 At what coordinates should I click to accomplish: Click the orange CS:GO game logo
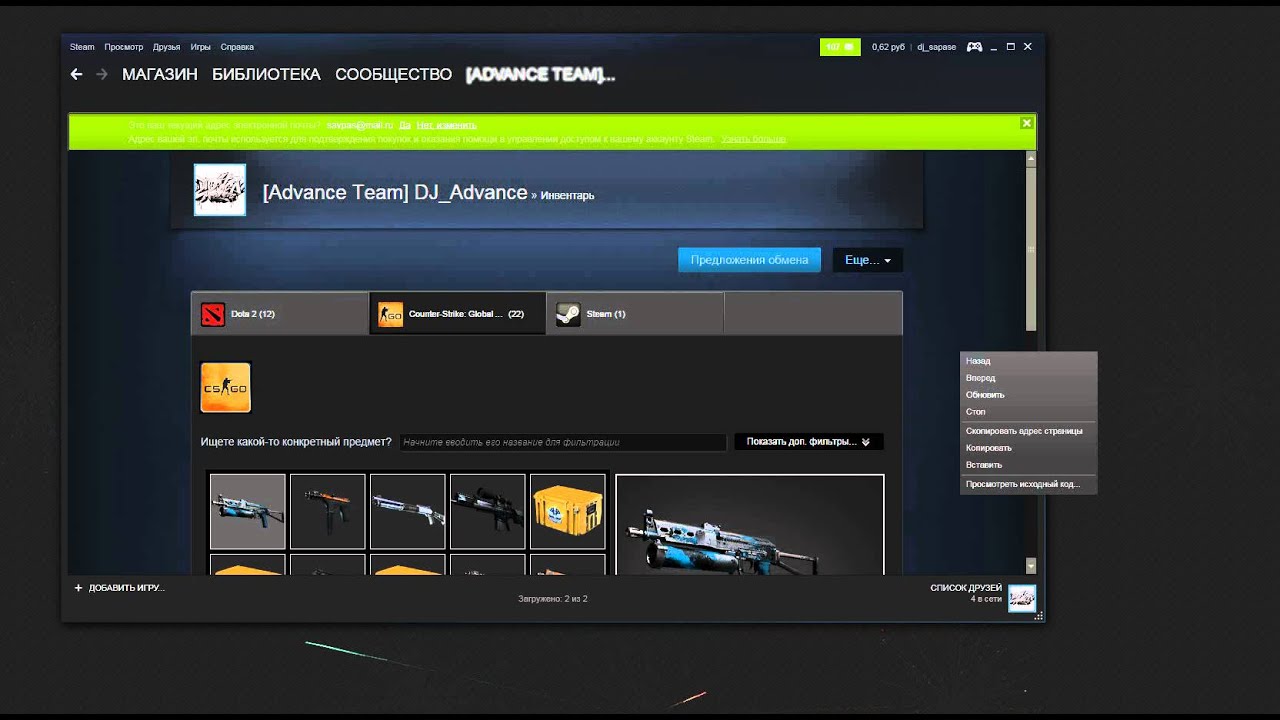point(225,387)
